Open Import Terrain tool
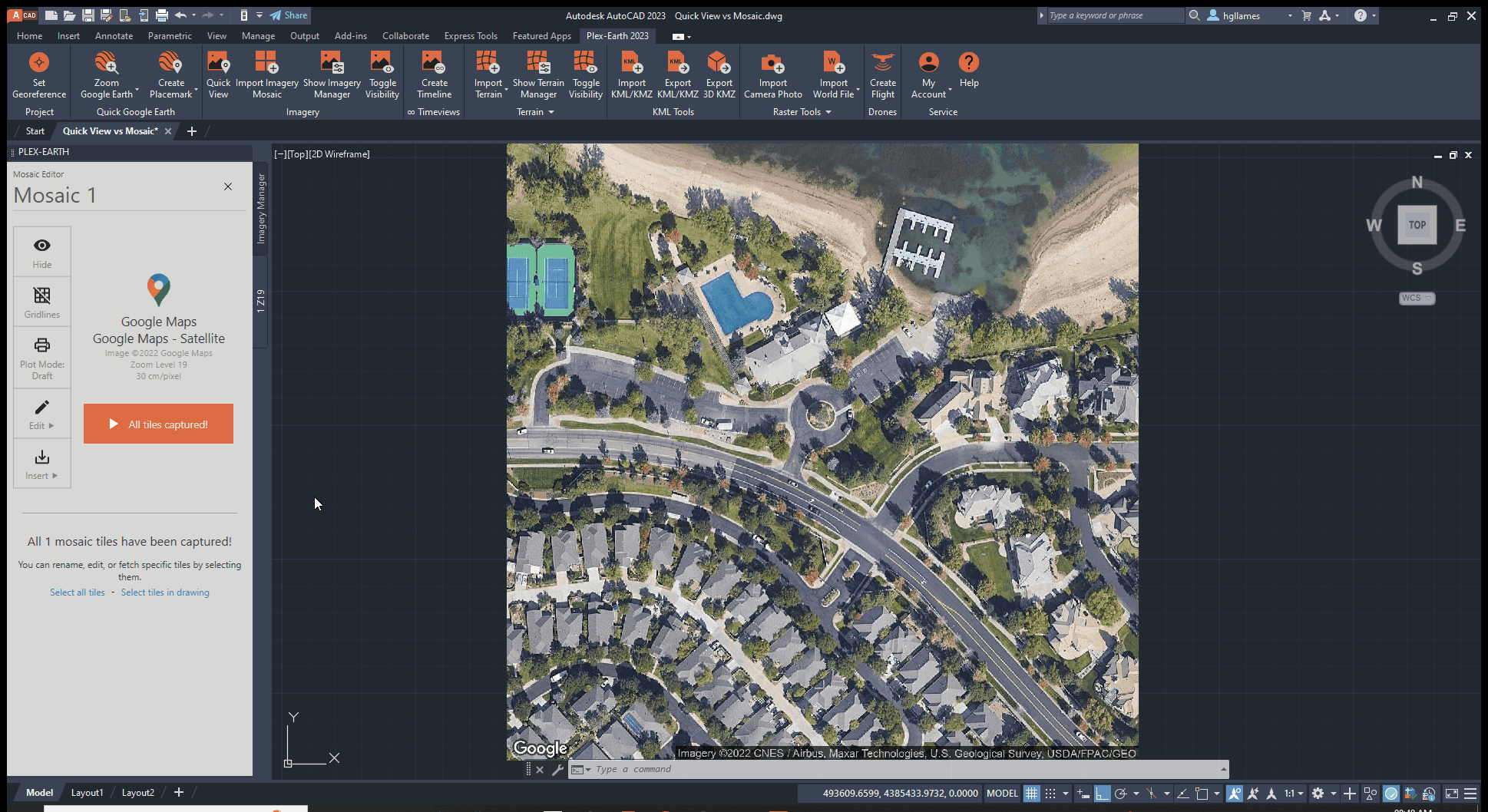This screenshot has height=812, width=1488. pyautogui.click(x=488, y=75)
